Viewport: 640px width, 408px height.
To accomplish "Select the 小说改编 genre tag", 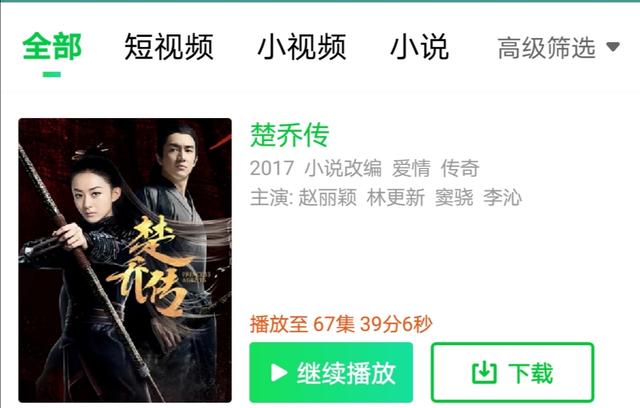I will pyautogui.click(x=343, y=168).
